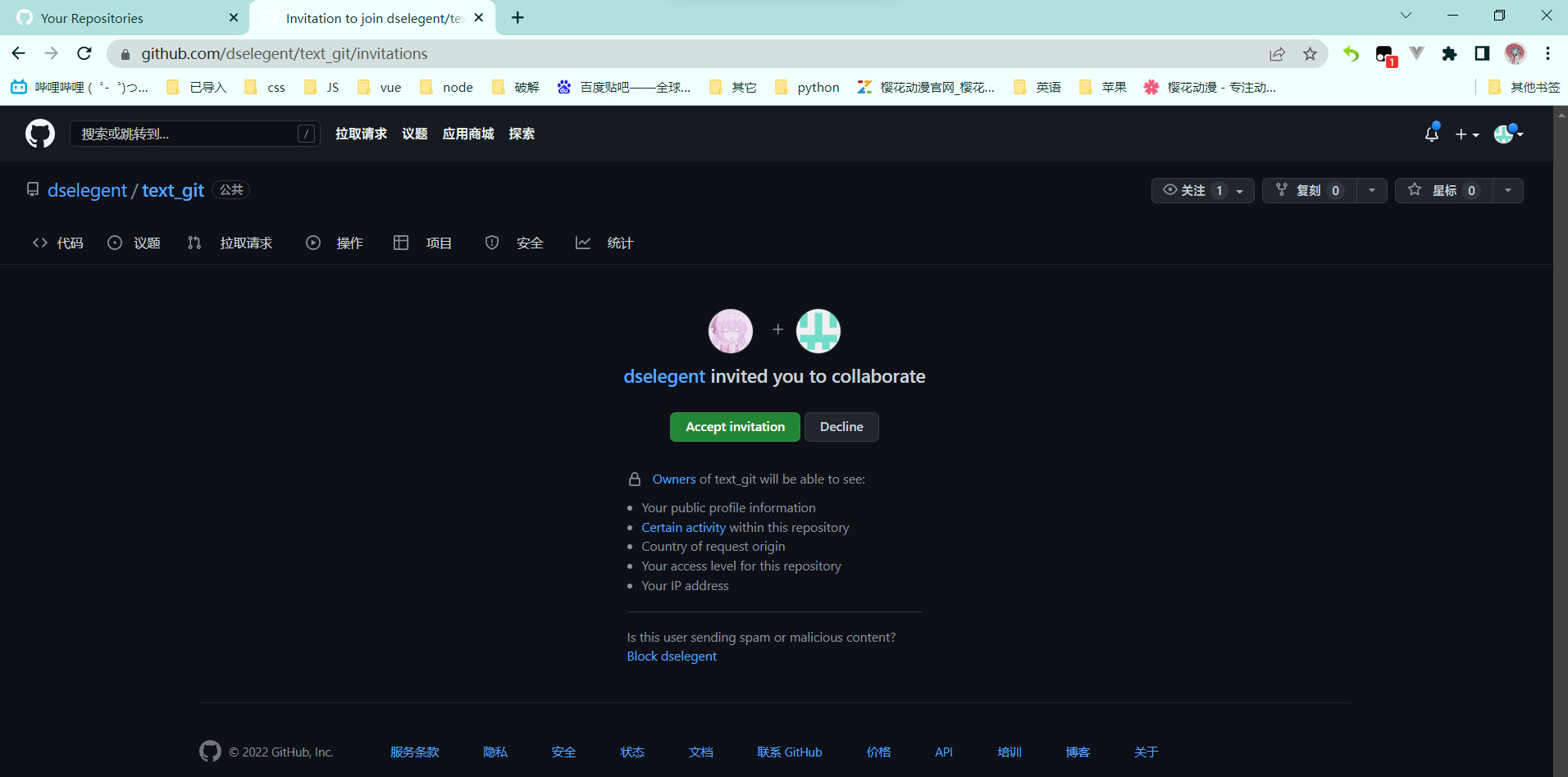Open the extensions puzzle icon
The width and height of the screenshot is (1568, 777).
pos(1449,54)
